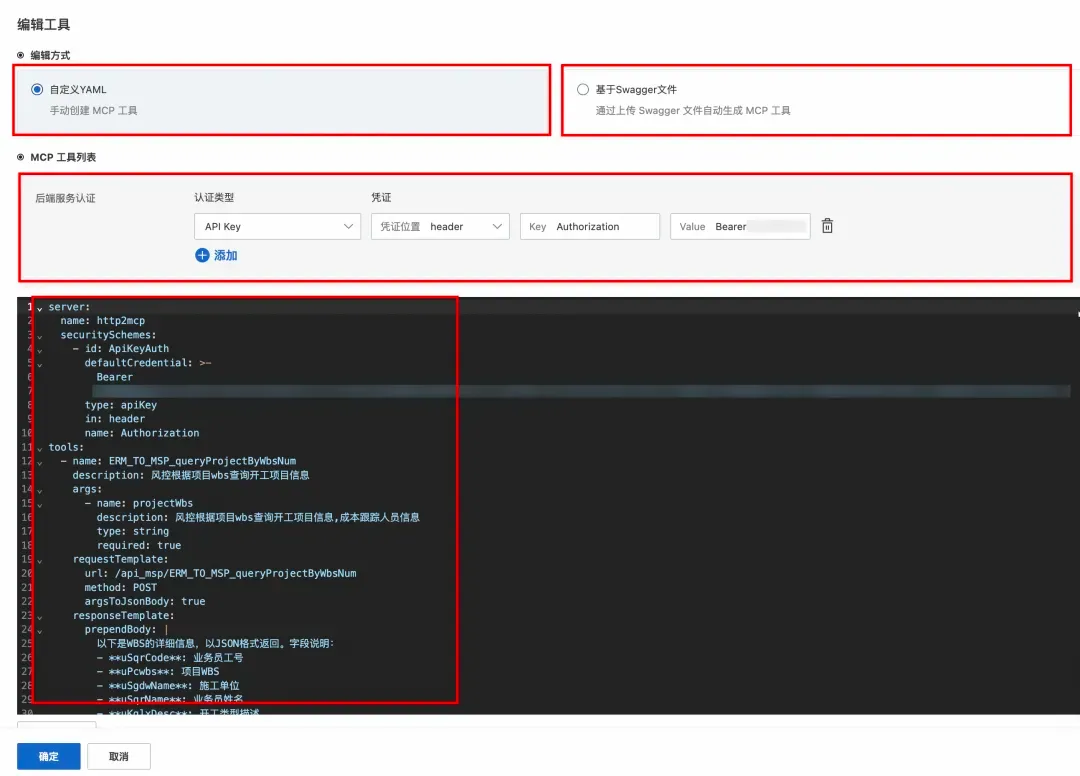Click the 'name: Authorization' code line
The width and height of the screenshot is (1080, 776).
[142, 433]
